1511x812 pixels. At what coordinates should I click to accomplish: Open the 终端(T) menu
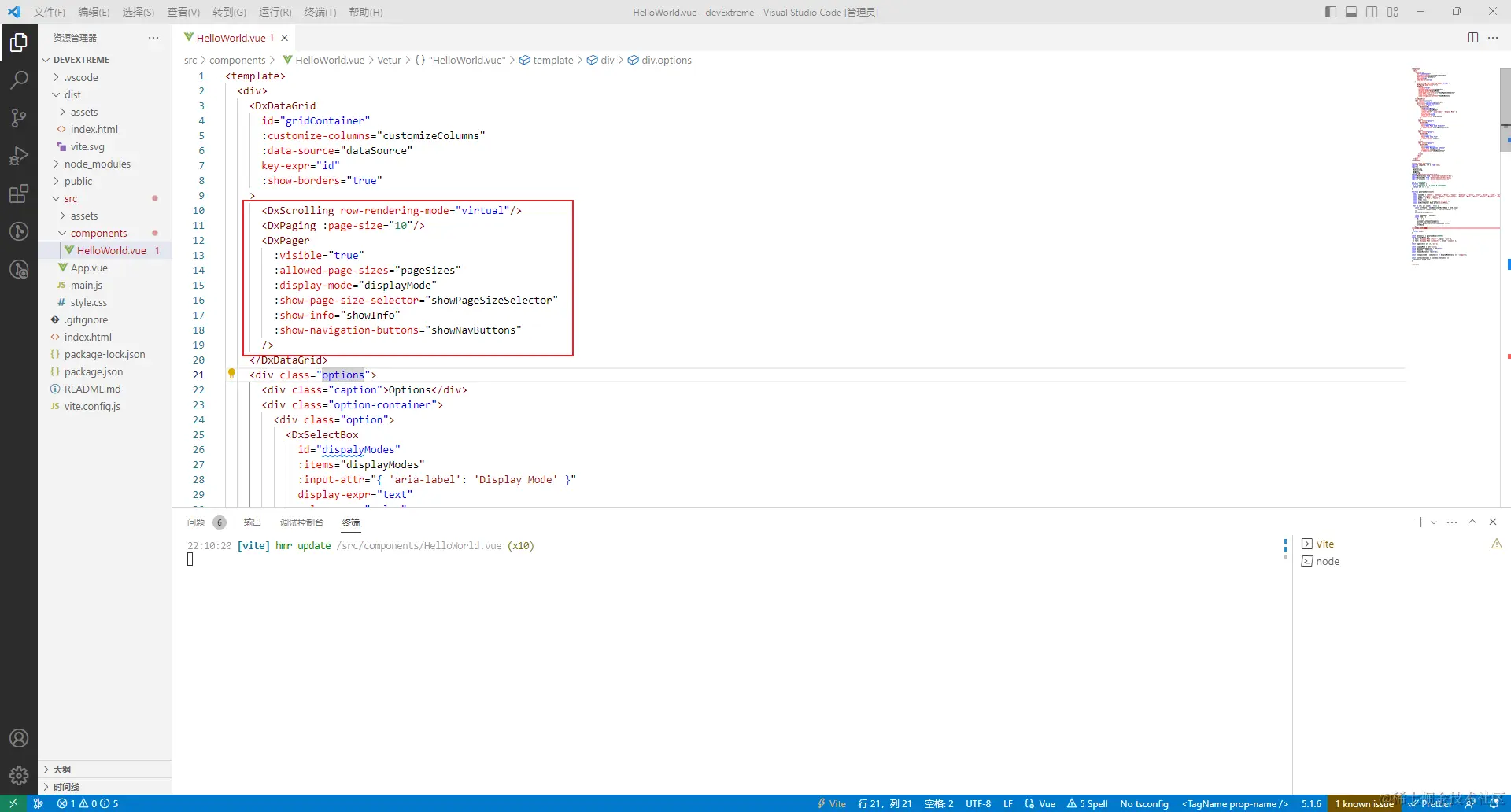click(320, 12)
